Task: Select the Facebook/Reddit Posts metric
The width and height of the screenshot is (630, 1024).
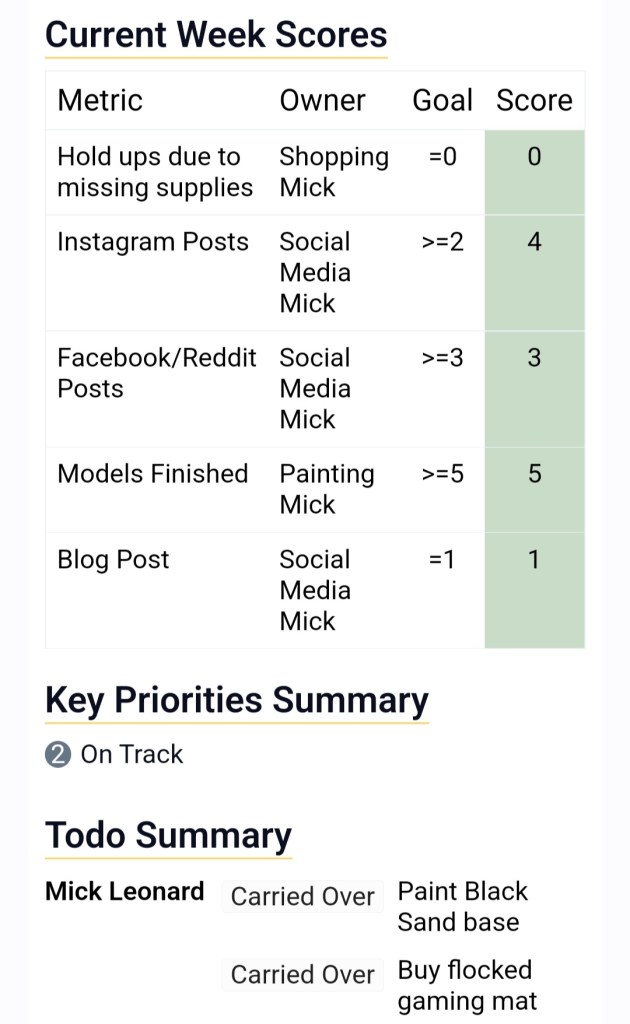Action: (156, 373)
